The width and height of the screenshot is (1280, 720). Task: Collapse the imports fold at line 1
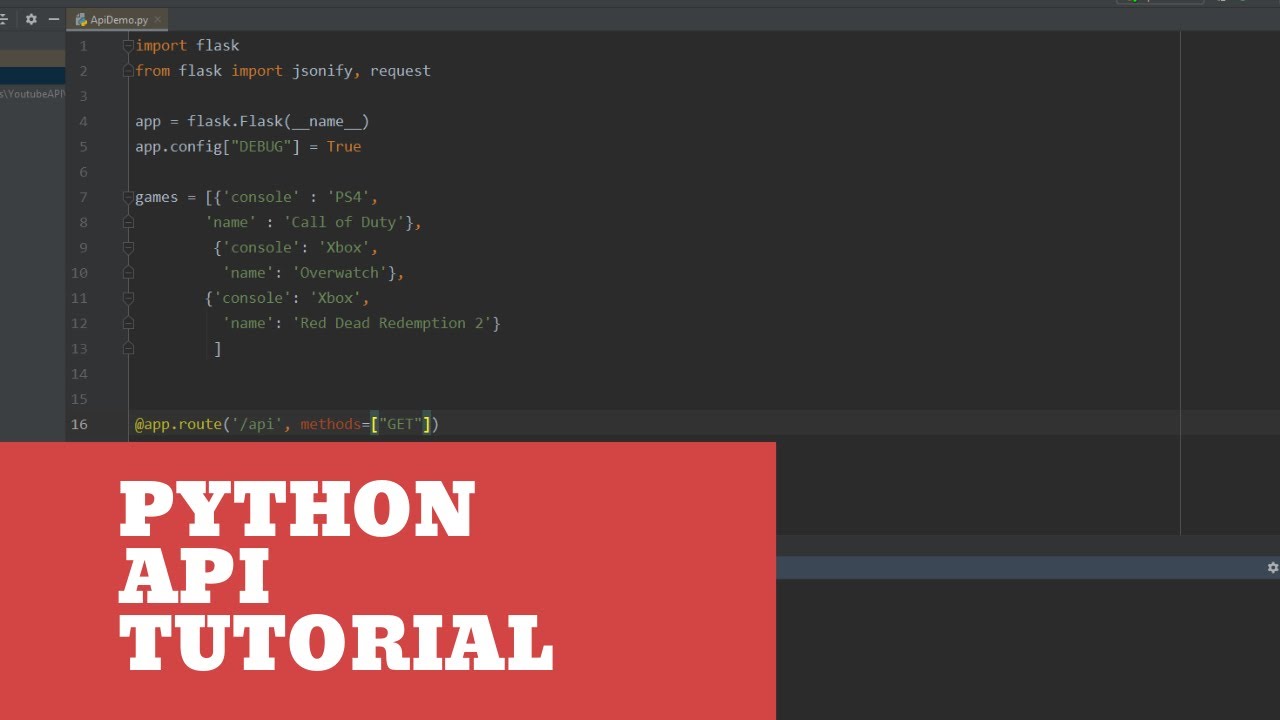click(128, 46)
